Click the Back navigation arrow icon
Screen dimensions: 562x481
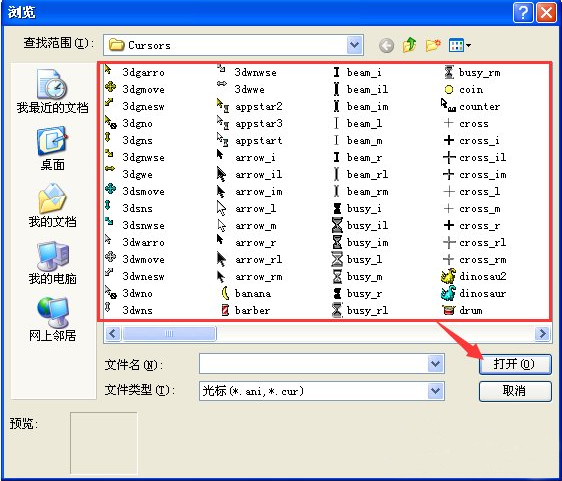point(386,46)
